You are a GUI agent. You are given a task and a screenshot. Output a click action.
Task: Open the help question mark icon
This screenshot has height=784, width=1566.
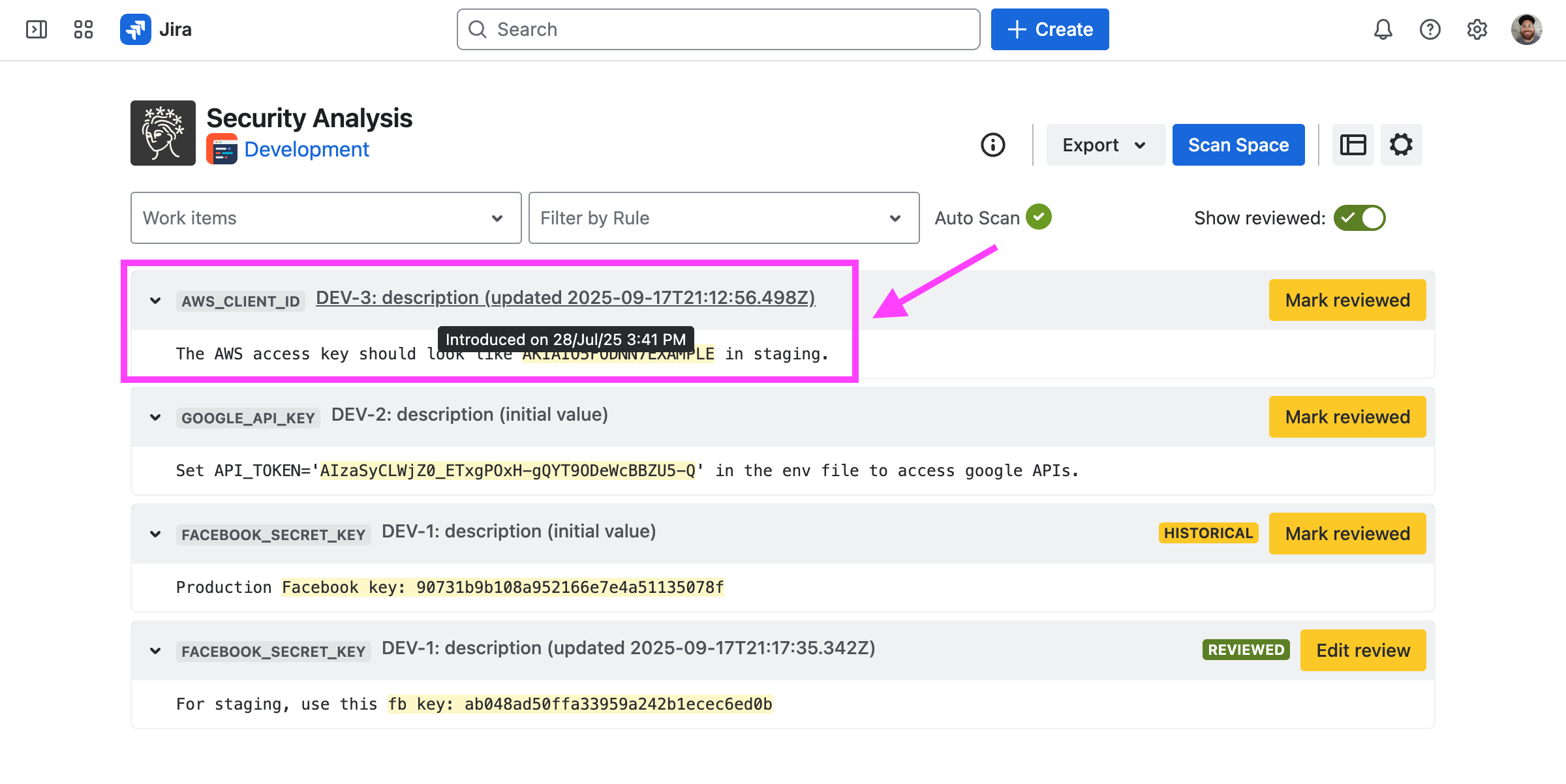tap(1430, 29)
